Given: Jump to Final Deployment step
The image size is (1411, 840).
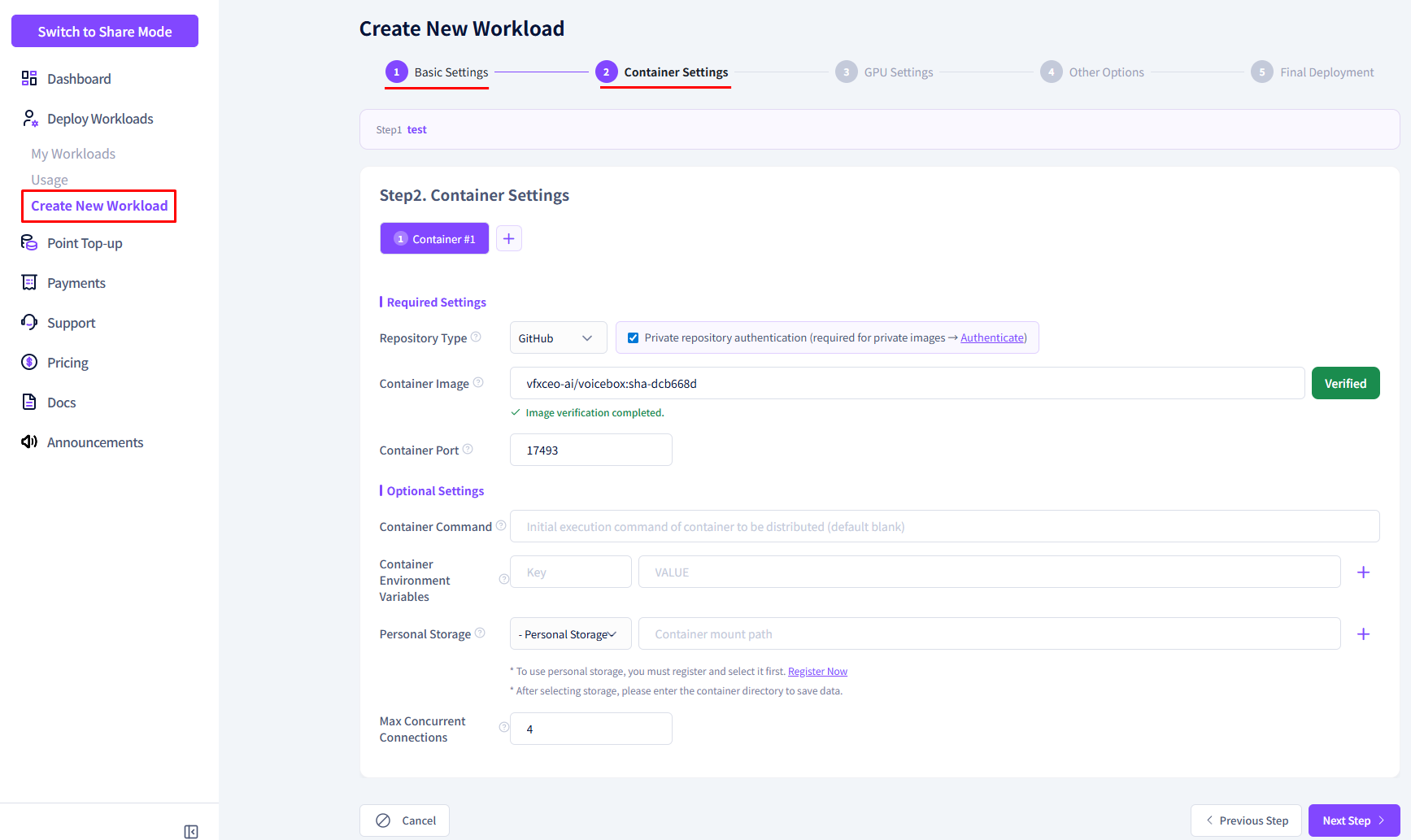Looking at the screenshot, I should [1313, 72].
